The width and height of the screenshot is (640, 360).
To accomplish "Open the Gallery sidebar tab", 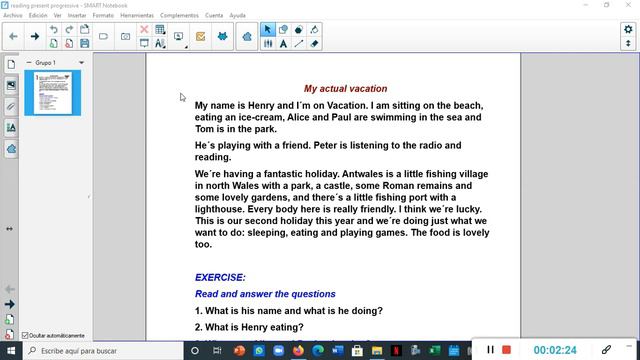I will click(11, 85).
